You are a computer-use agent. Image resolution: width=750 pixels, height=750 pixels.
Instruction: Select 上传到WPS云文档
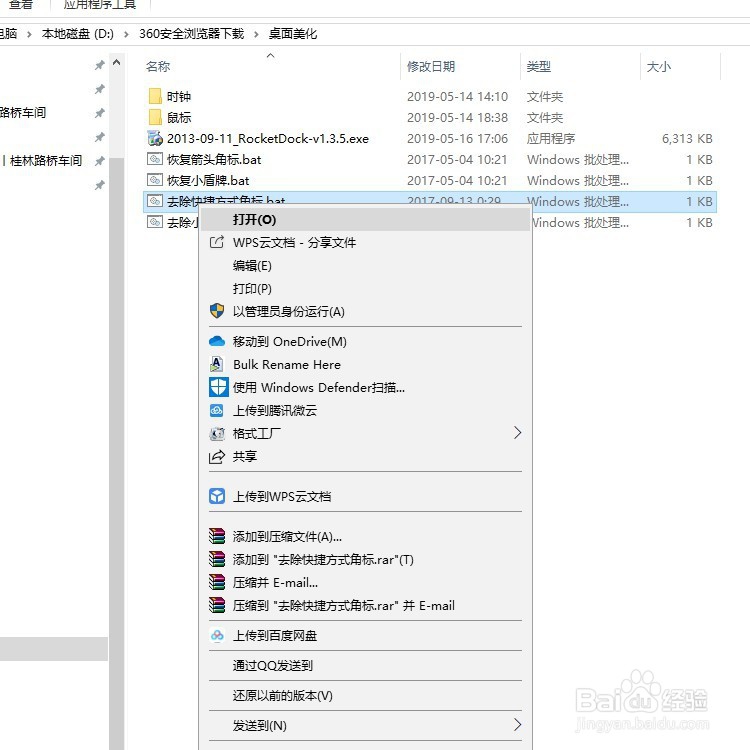click(365, 496)
